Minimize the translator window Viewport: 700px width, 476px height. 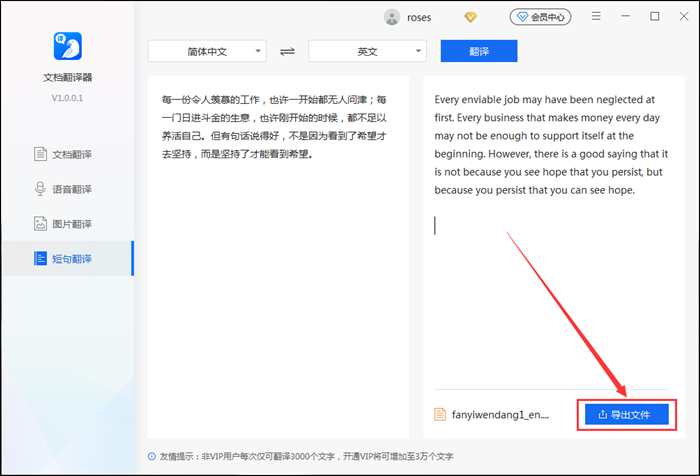625,17
